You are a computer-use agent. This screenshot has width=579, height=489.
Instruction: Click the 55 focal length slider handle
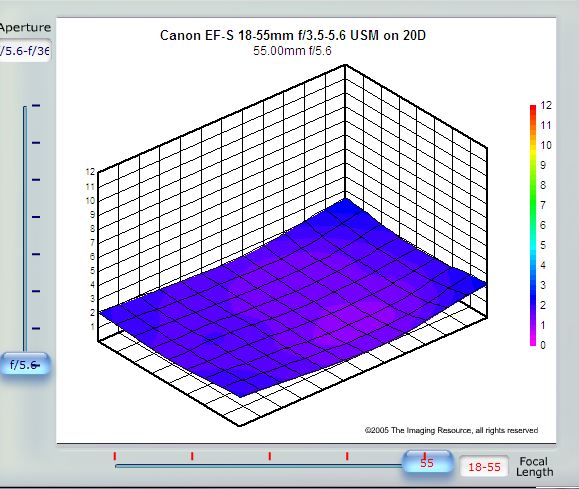coord(427,462)
